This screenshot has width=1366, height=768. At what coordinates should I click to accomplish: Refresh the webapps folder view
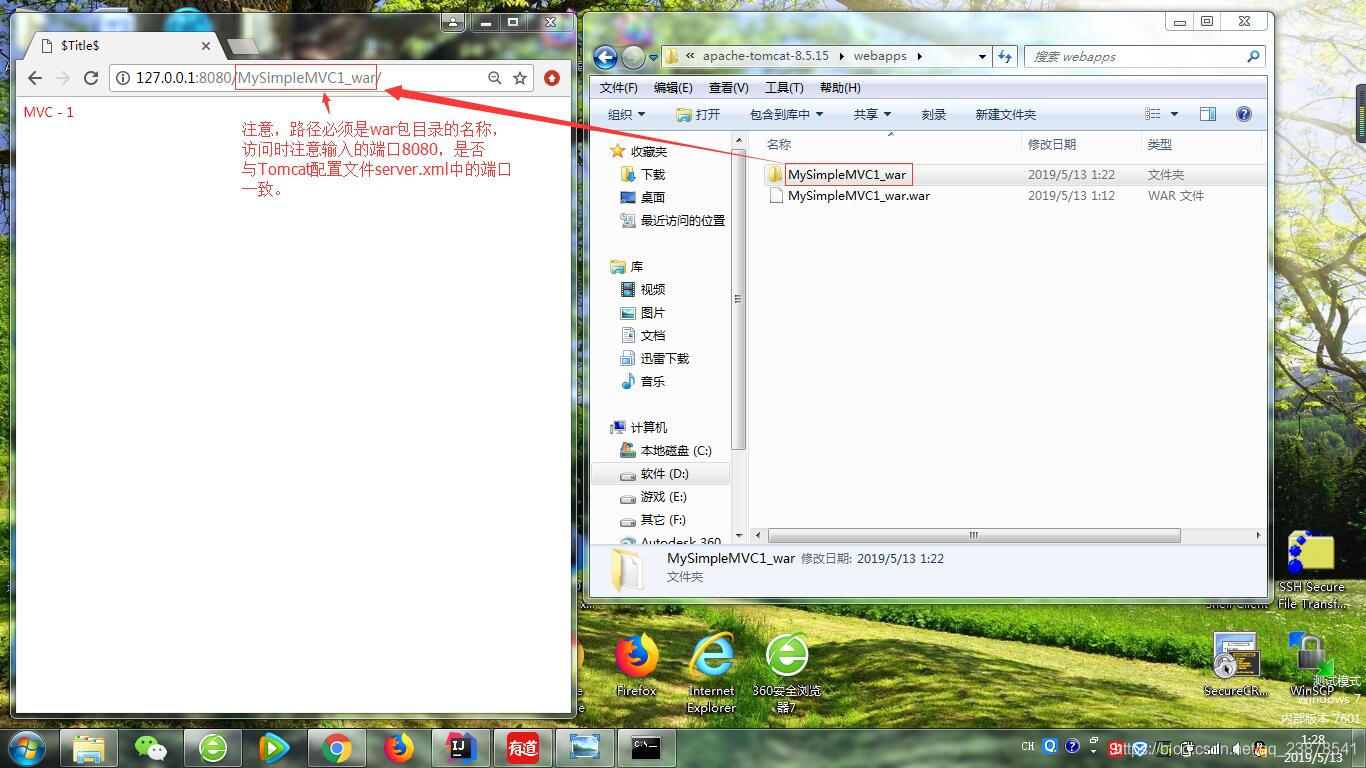1005,57
